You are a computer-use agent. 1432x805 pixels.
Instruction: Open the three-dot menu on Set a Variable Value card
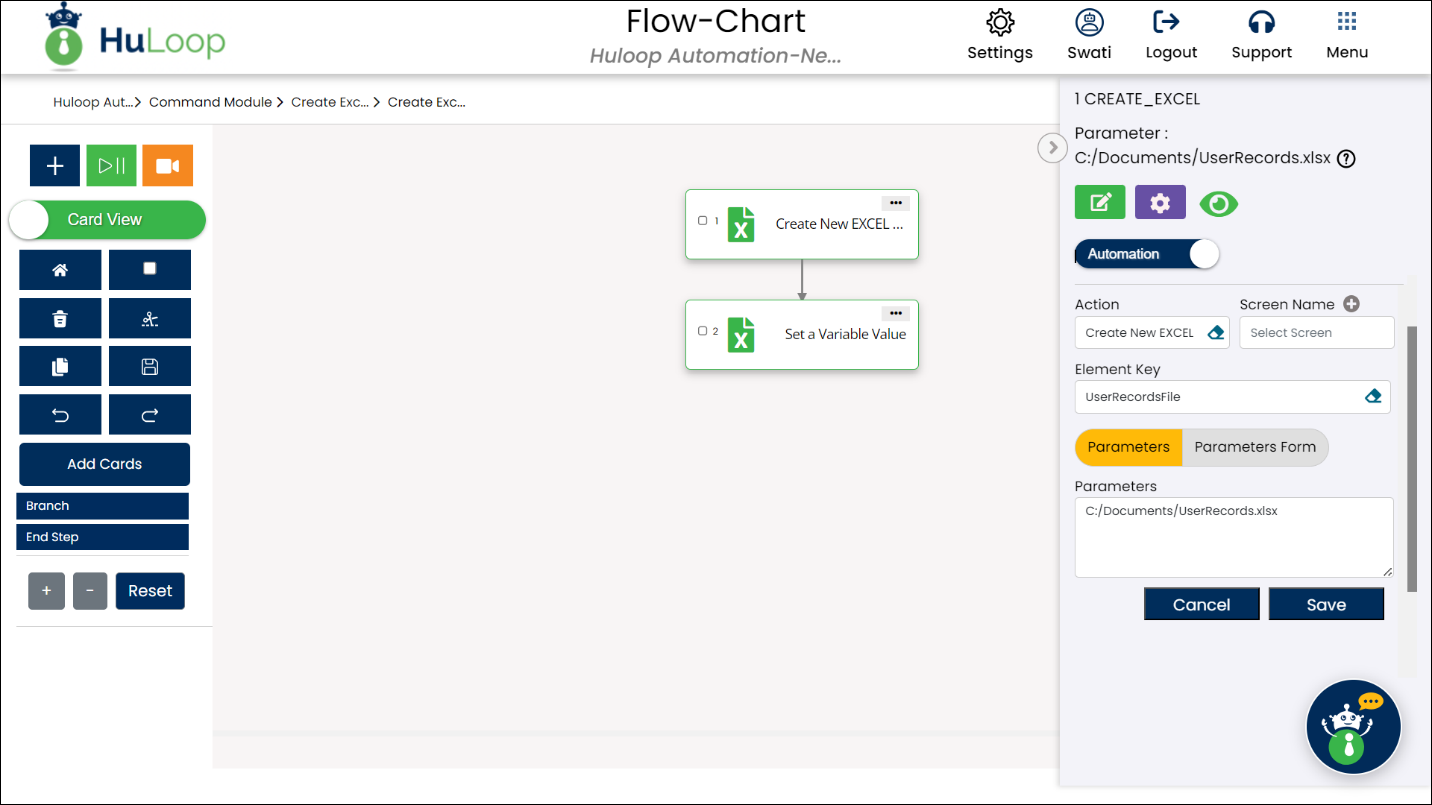[895, 313]
